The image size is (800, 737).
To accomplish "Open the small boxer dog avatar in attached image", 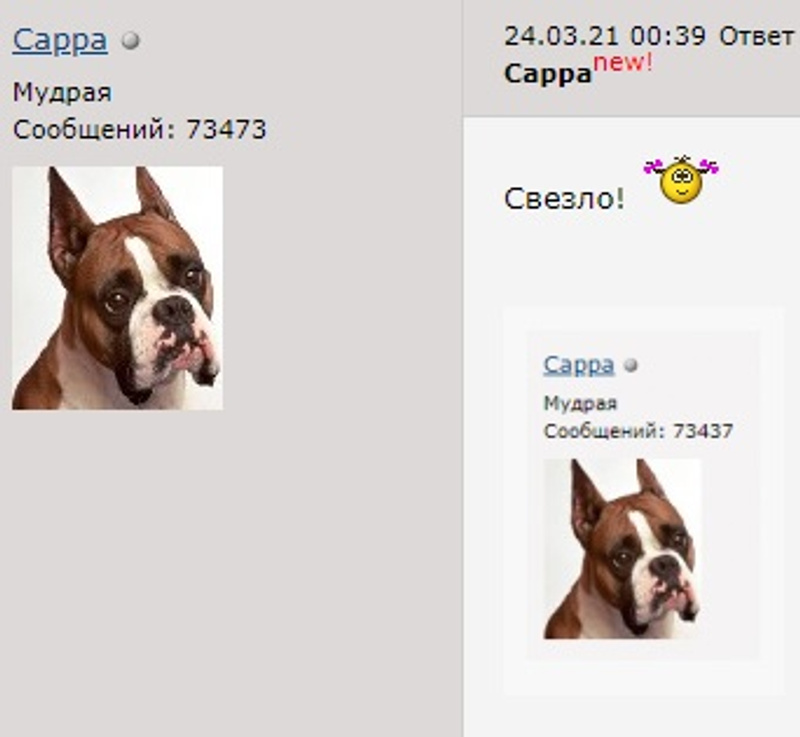I will coord(622,549).
